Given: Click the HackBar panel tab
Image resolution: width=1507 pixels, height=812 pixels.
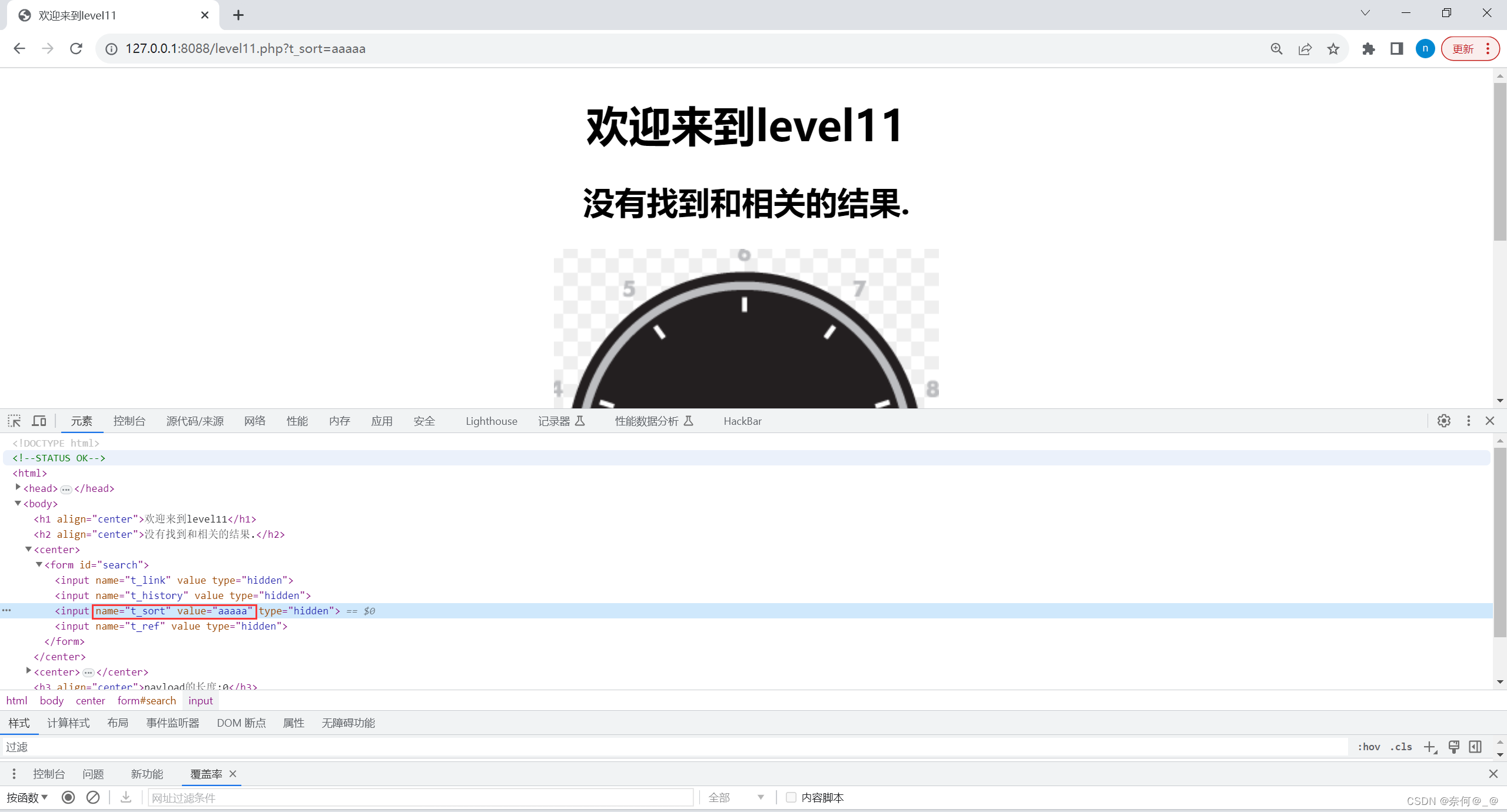Looking at the screenshot, I should (x=742, y=420).
